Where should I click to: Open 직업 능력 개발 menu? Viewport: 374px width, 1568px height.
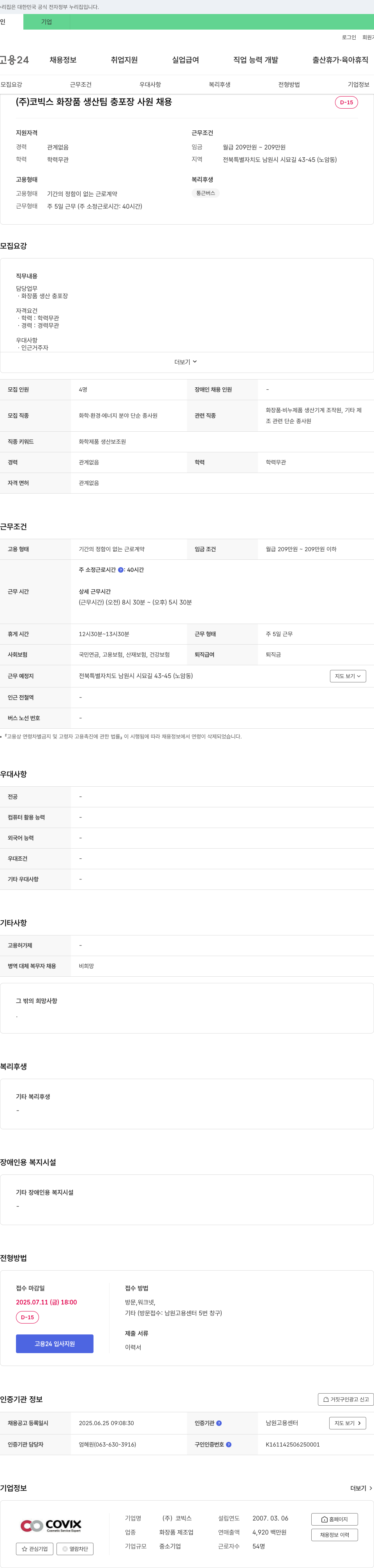[256, 60]
